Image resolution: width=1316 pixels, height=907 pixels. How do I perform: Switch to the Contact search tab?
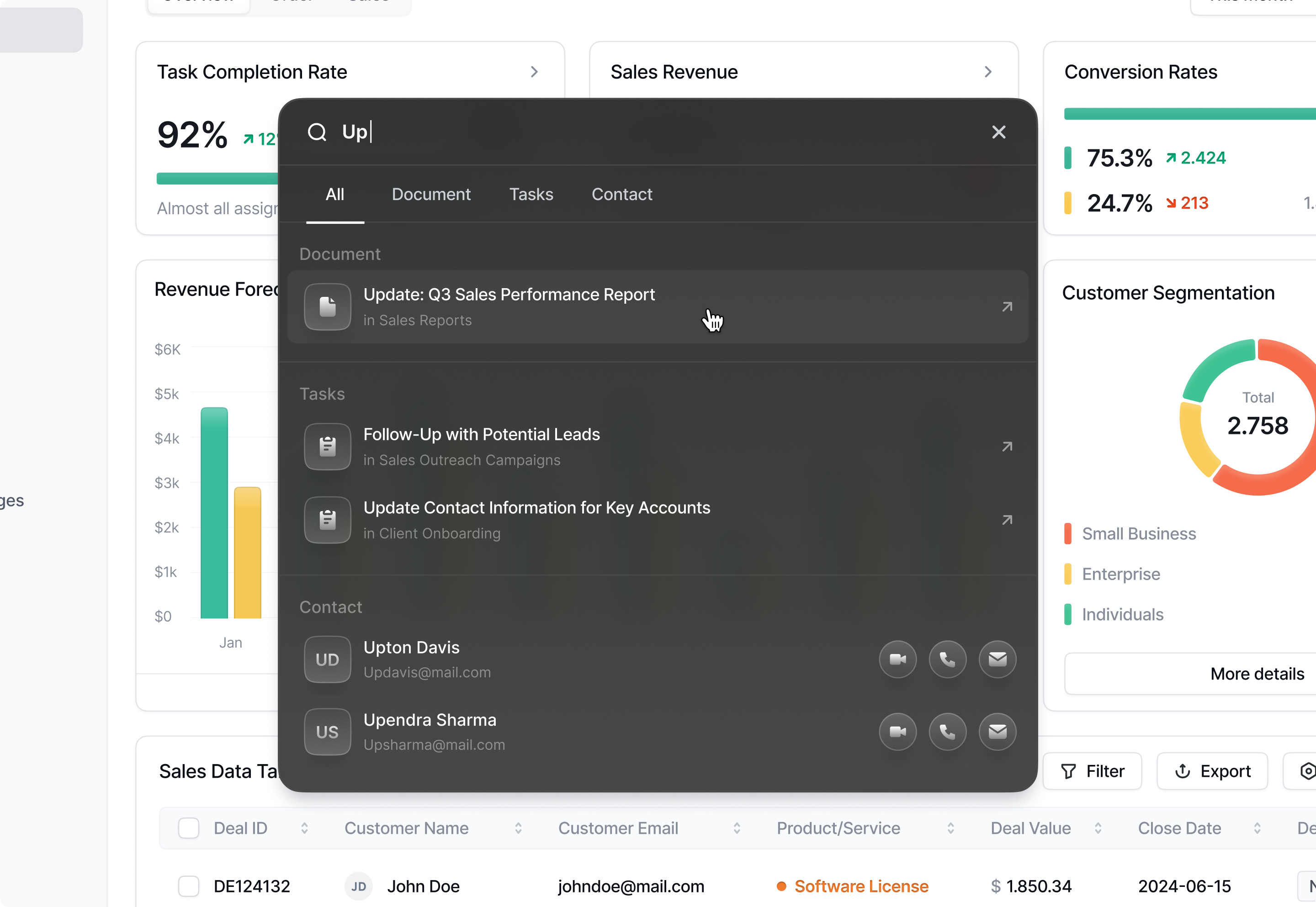coord(621,195)
